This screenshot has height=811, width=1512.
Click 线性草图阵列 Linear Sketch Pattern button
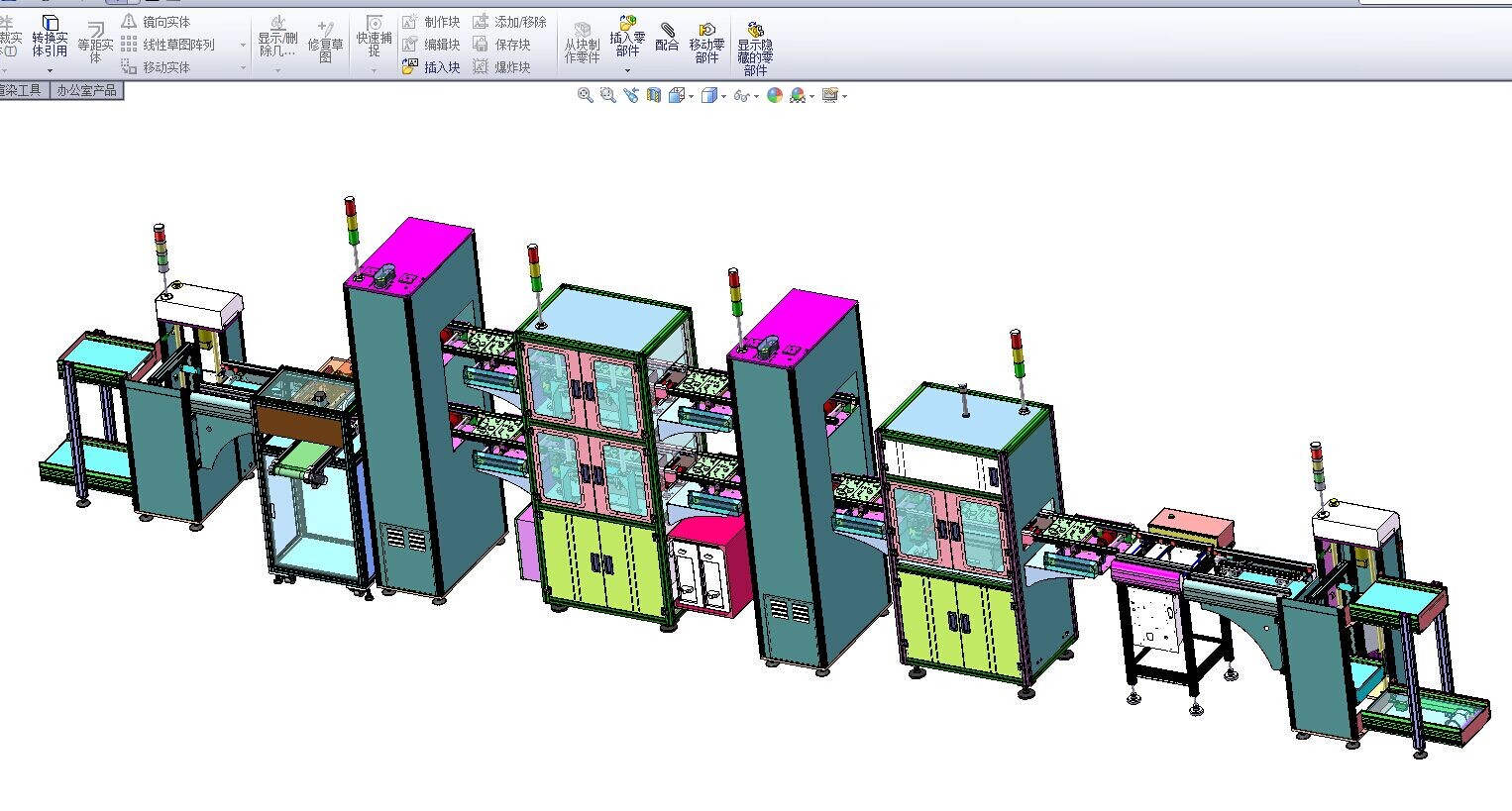click(168, 44)
